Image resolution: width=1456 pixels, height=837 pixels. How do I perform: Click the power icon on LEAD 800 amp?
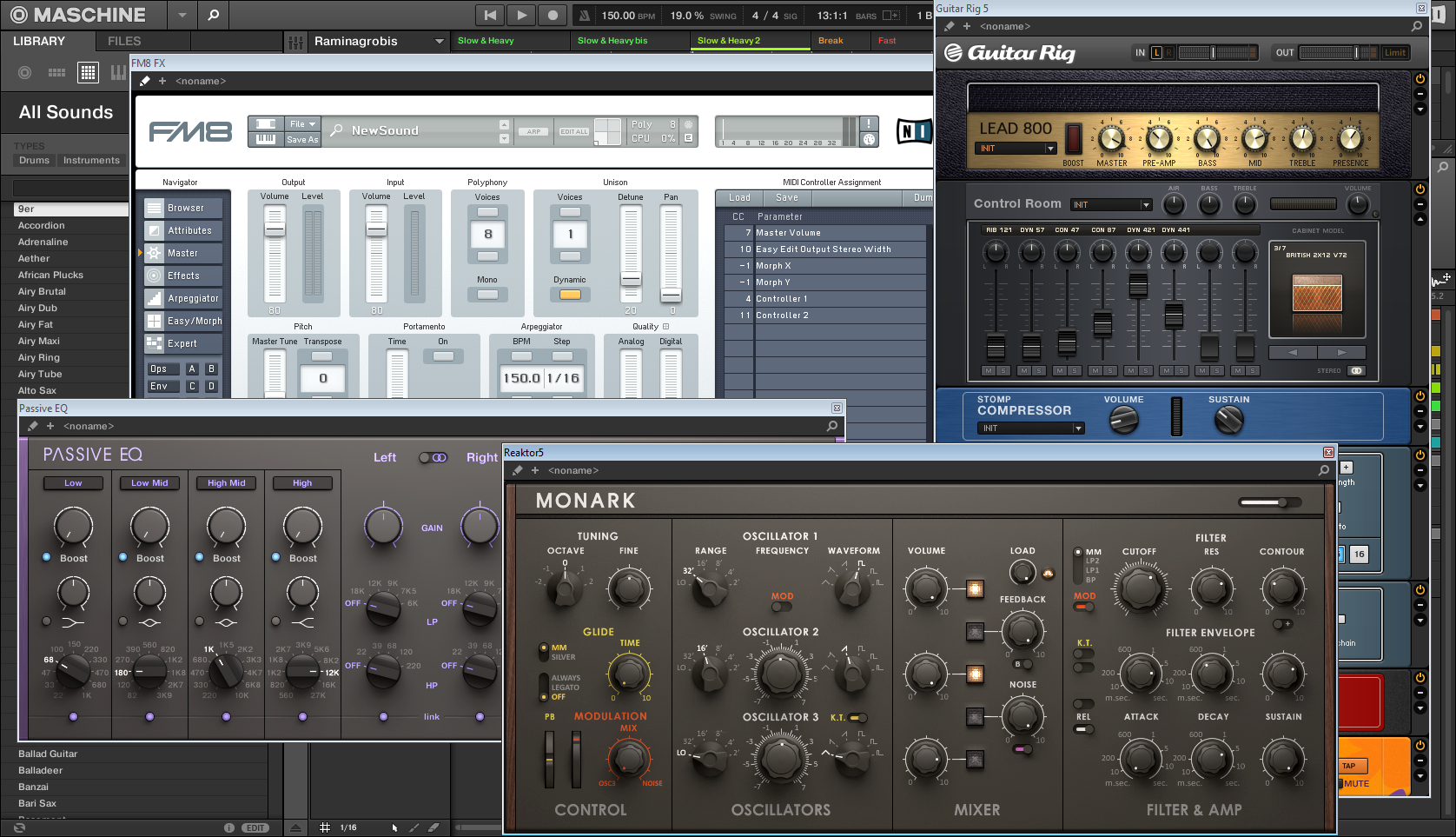pyautogui.click(x=1420, y=79)
